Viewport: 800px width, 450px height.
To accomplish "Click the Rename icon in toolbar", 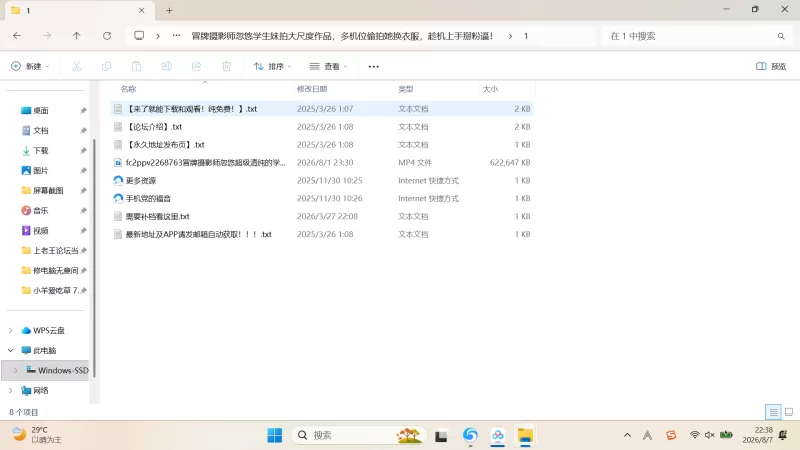I will tap(166, 66).
